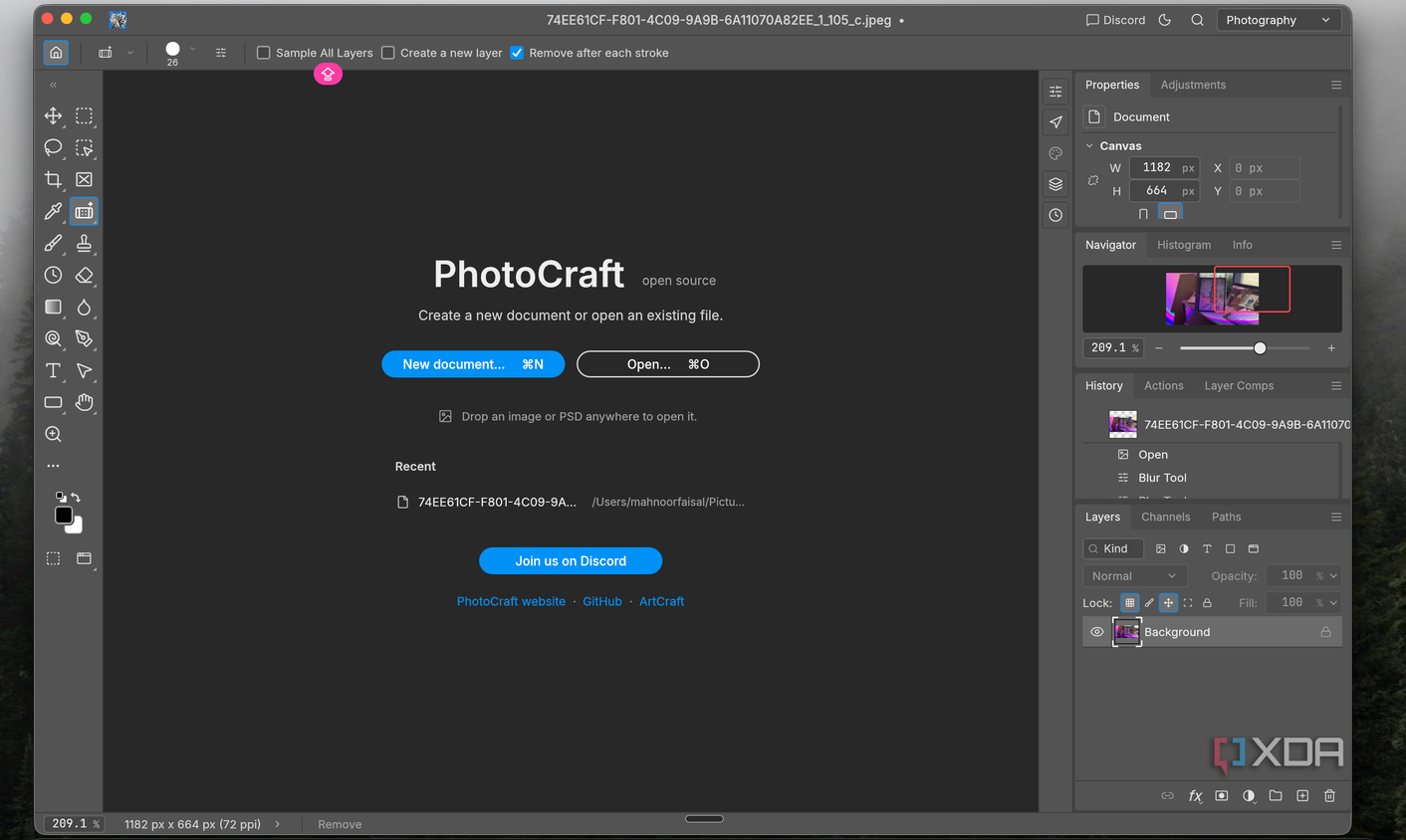
Task: Click the canvas width field 1182
Action: point(1164,168)
